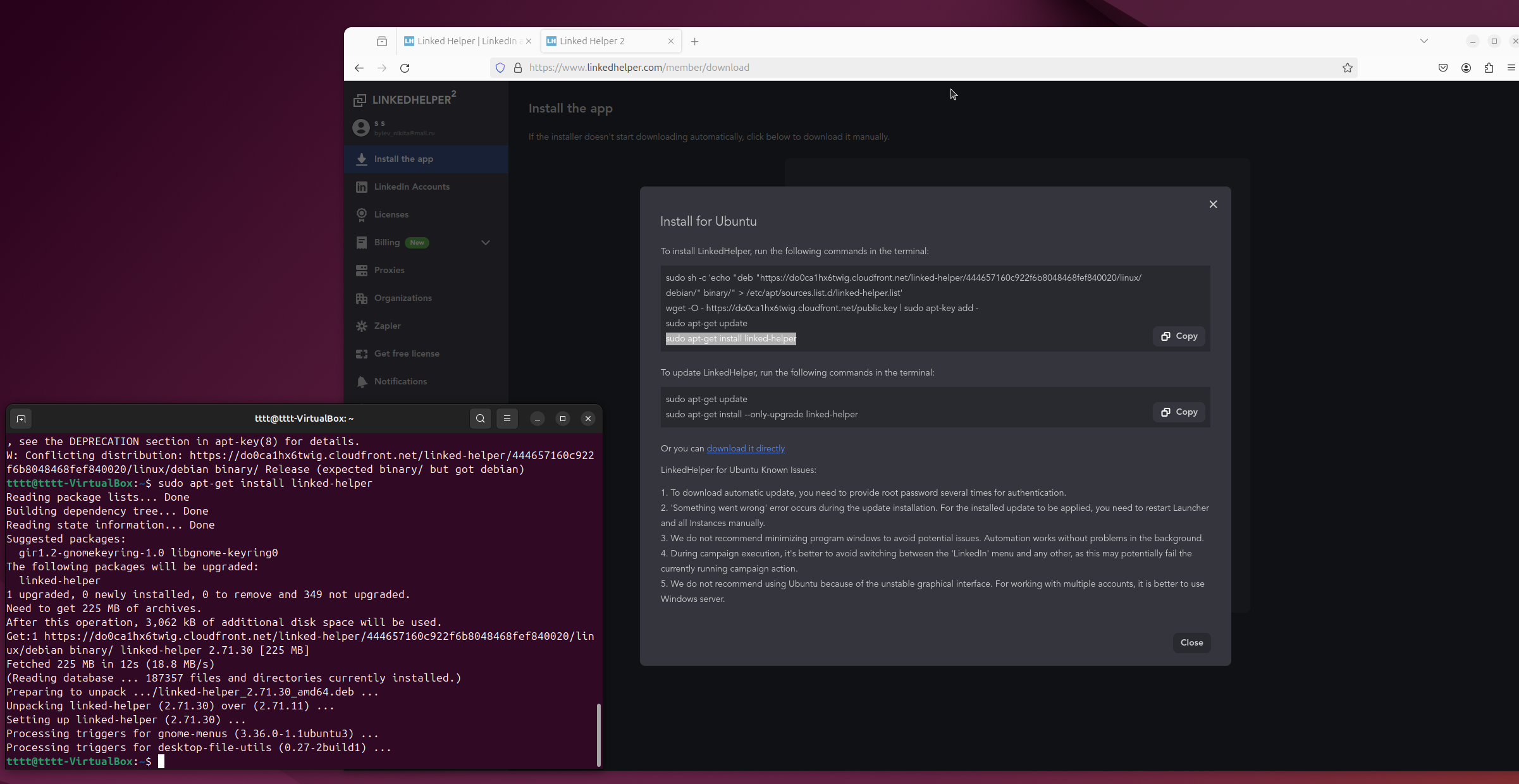The width and height of the screenshot is (1519, 784).
Task: Click the Zapier asterisk icon
Action: [x=362, y=326]
